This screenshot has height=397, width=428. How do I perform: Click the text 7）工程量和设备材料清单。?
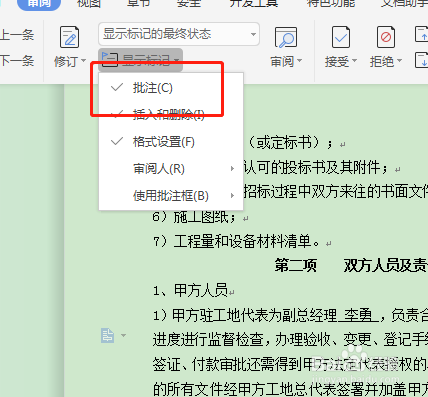click(236, 241)
